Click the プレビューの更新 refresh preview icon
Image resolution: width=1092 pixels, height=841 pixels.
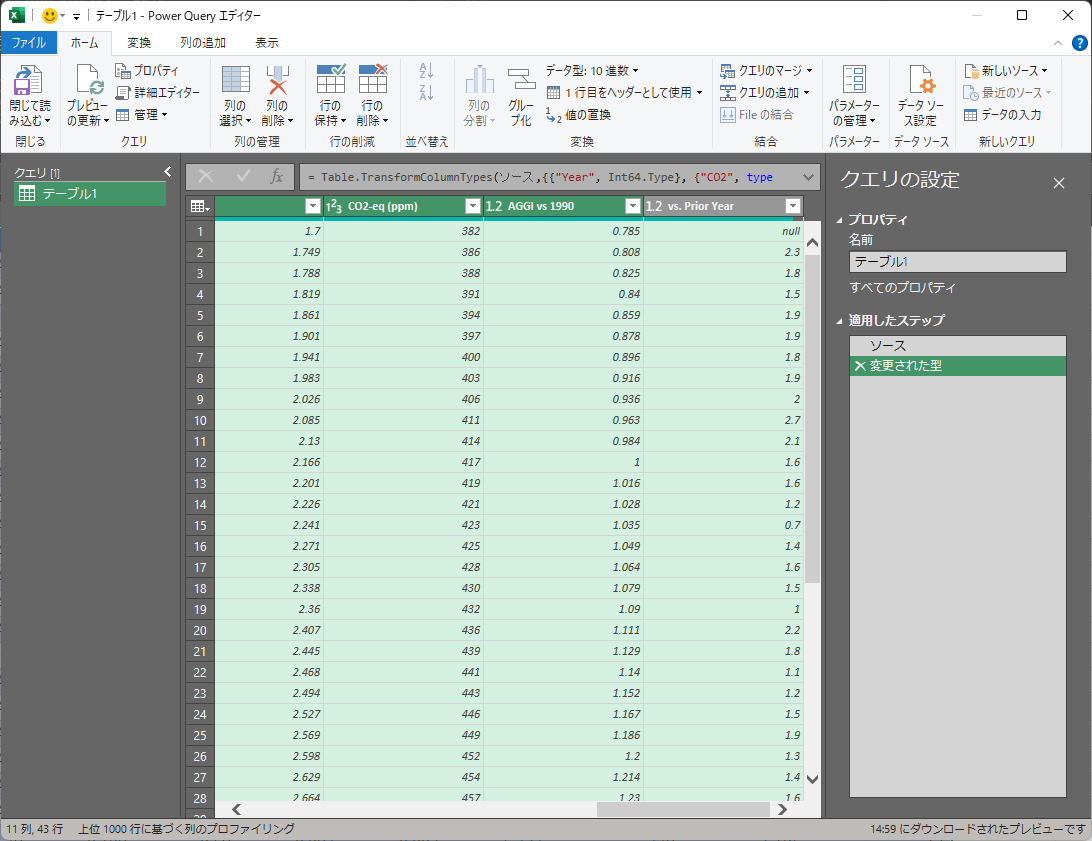point(89,79)
